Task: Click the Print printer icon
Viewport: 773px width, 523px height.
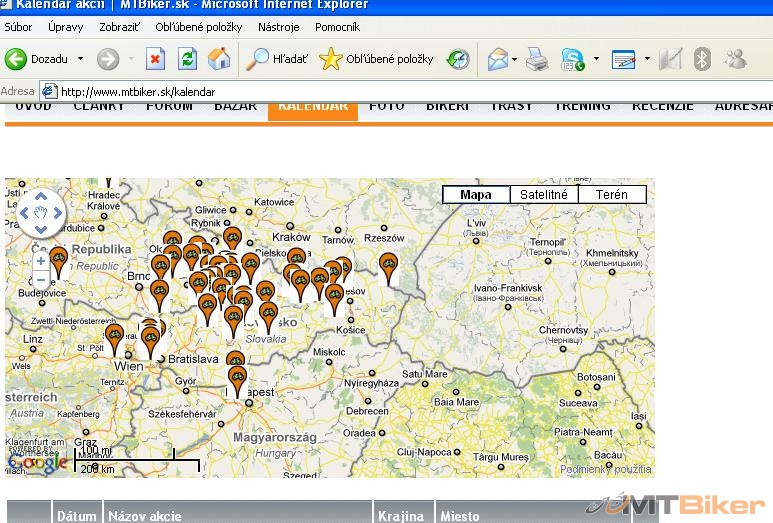Action: pos(537,59)
